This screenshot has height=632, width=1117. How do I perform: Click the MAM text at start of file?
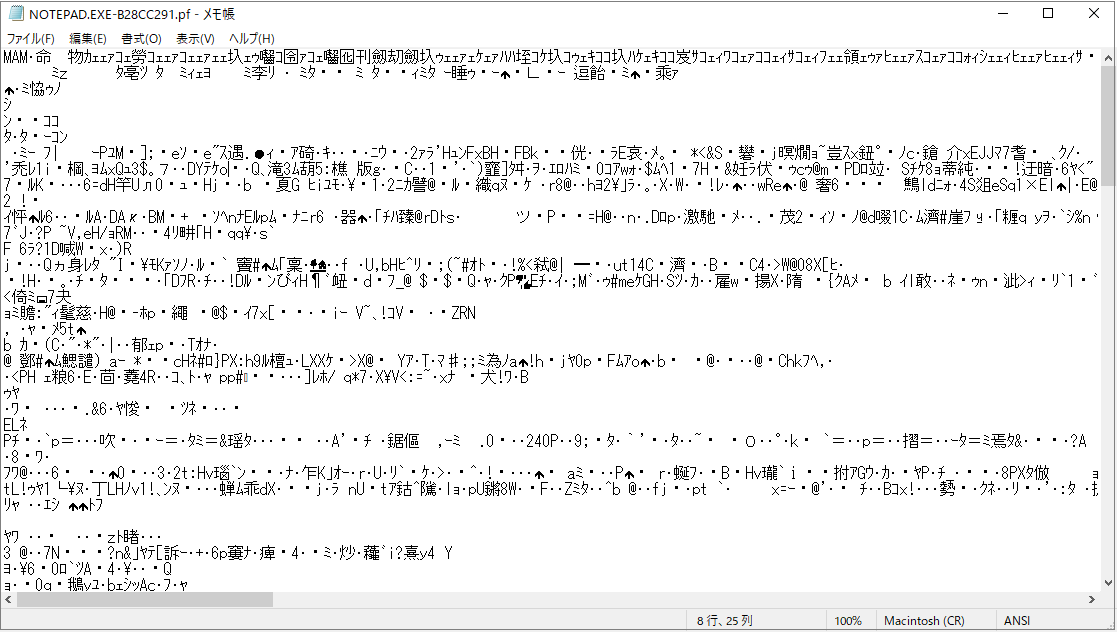click(x=16, y=57)
